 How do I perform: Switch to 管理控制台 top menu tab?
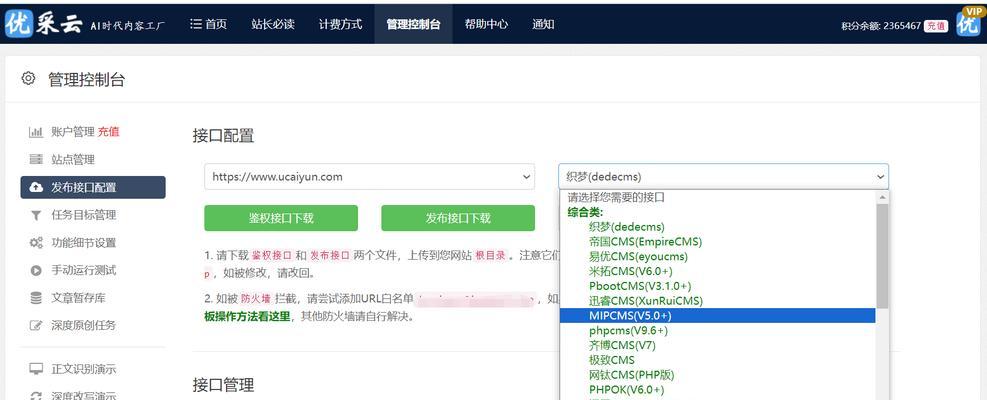(x=413, y=24)
